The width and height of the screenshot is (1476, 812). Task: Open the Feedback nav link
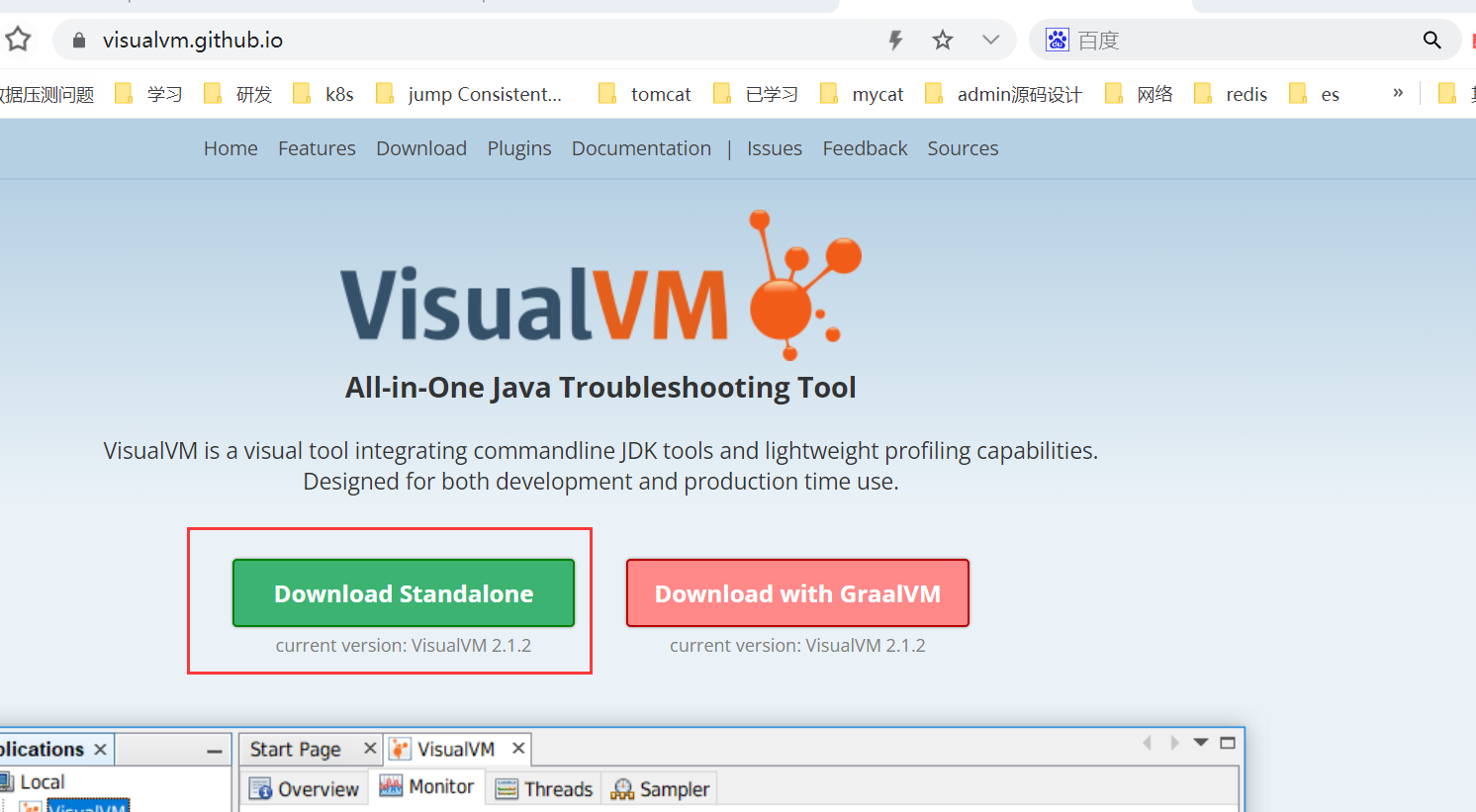tap(865, 148)
